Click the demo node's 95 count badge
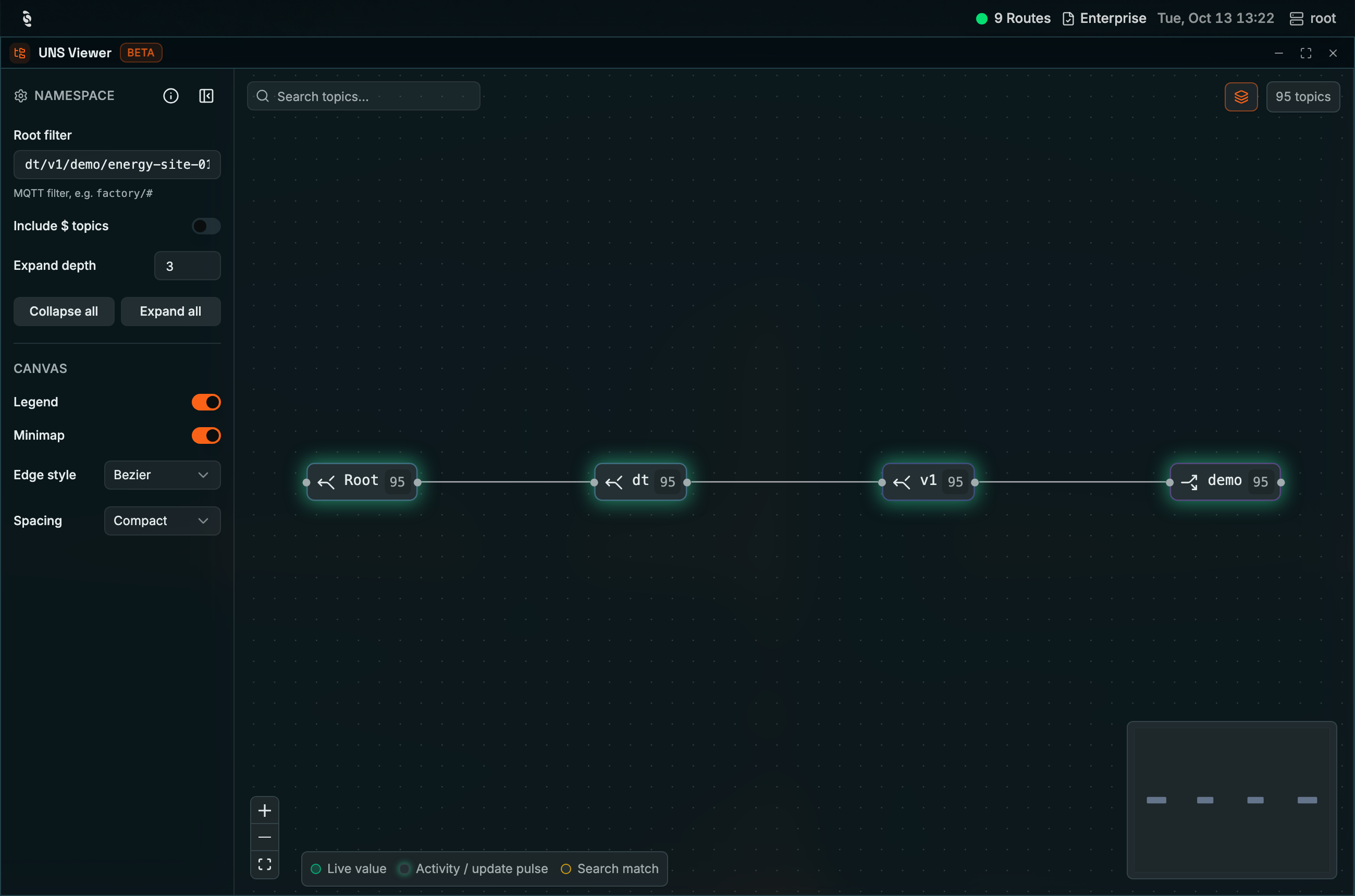Viewport: 1355px width, 896px height. pyautogui.click(x=1261, y=482)
